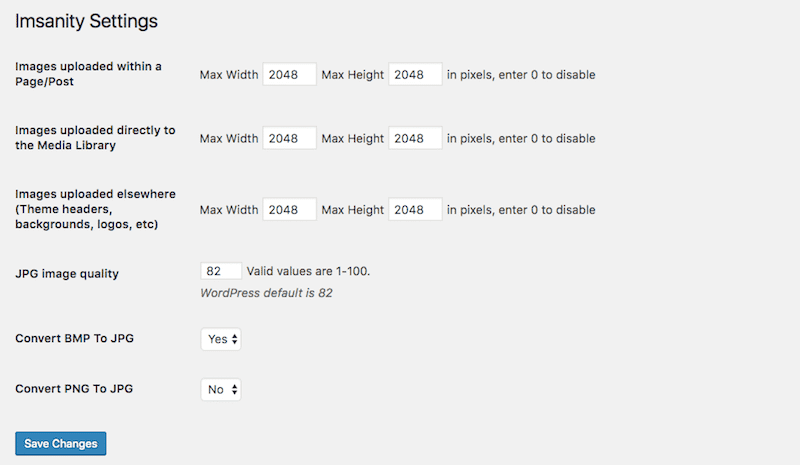
Task: Click the 'Convert BMP To JPG' label
Action: [74, 338]
